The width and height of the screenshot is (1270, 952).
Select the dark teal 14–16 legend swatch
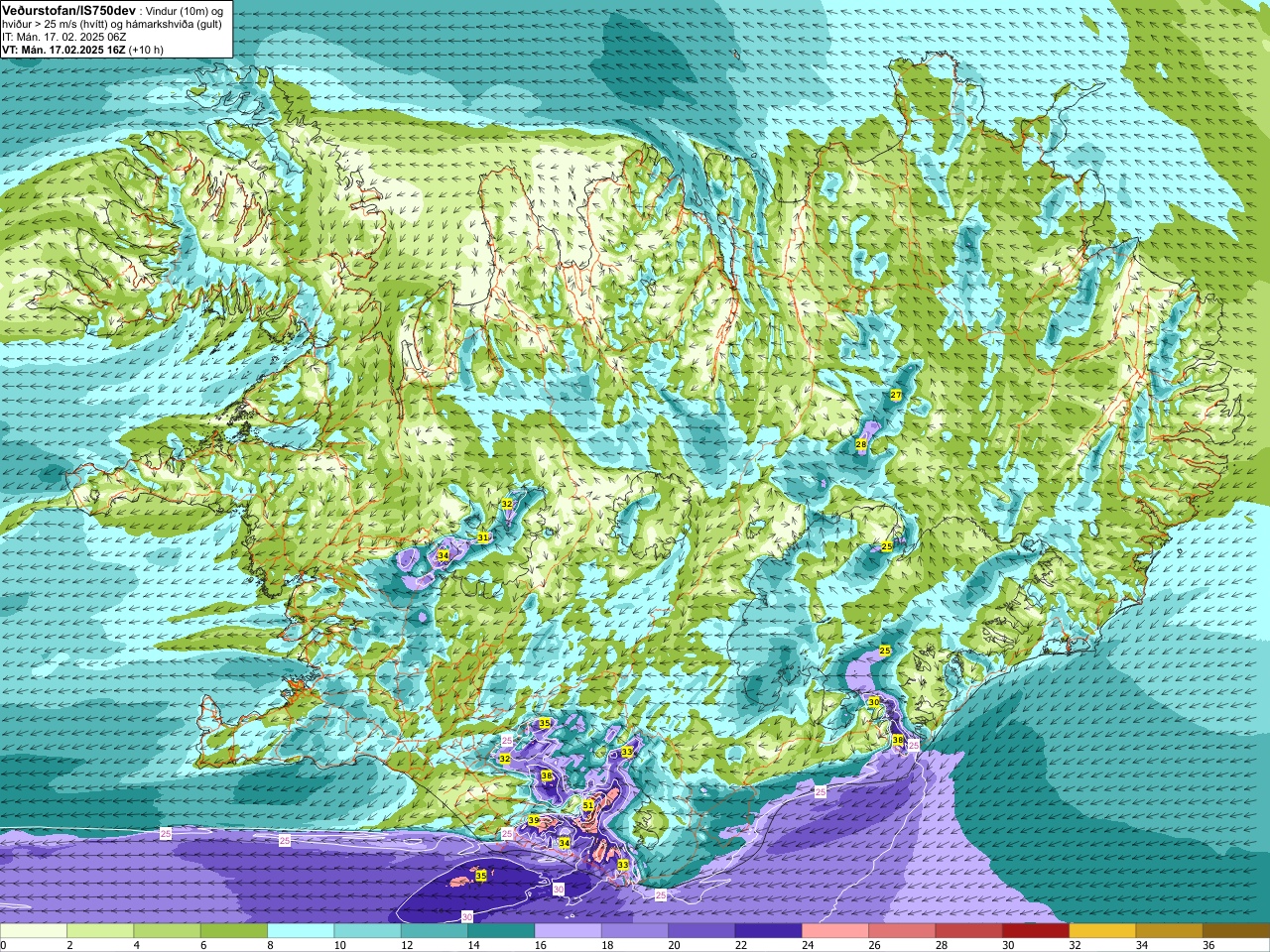click(x=501, y=931)
